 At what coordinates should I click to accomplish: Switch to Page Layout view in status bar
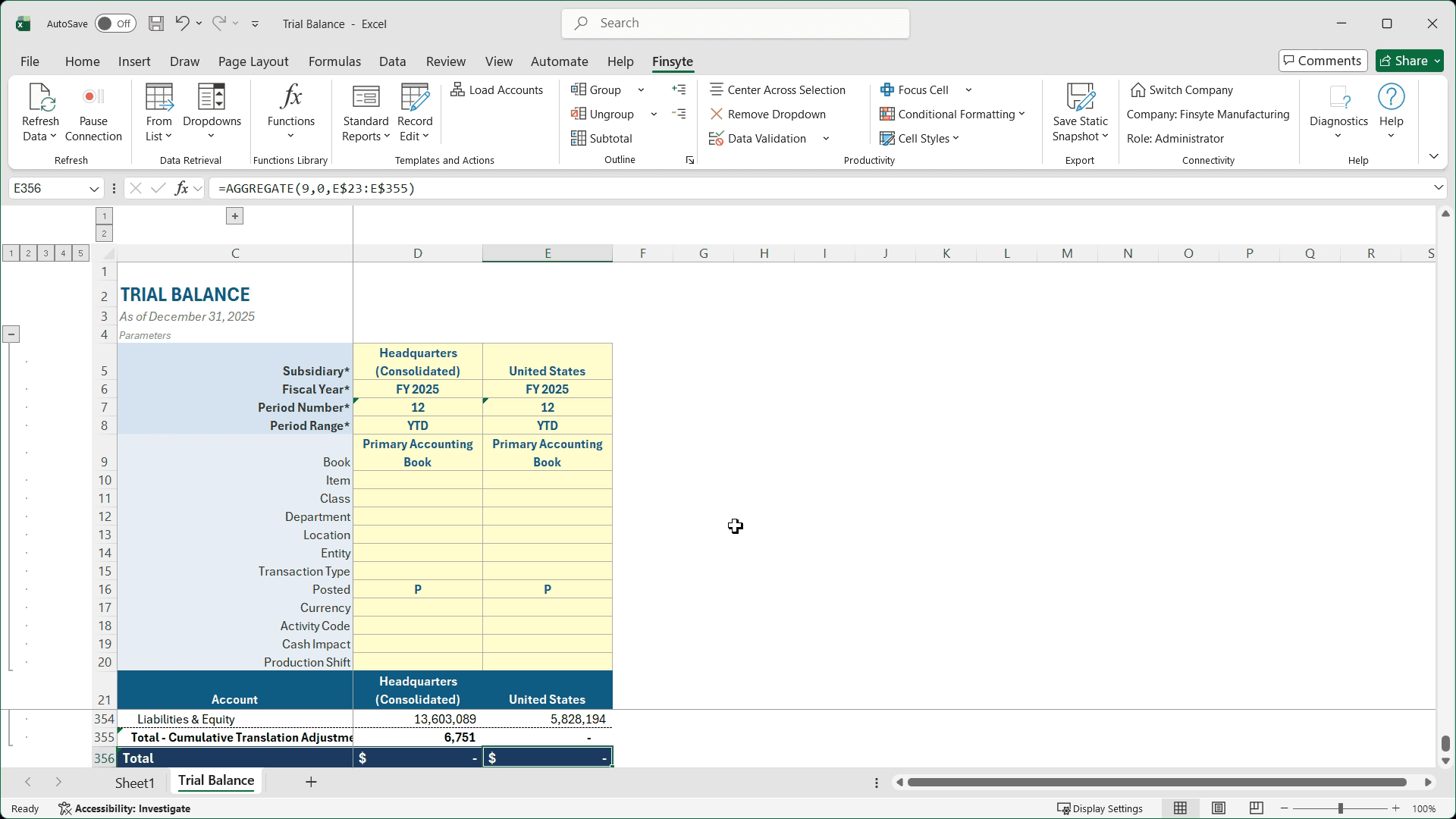(1219, 808)
